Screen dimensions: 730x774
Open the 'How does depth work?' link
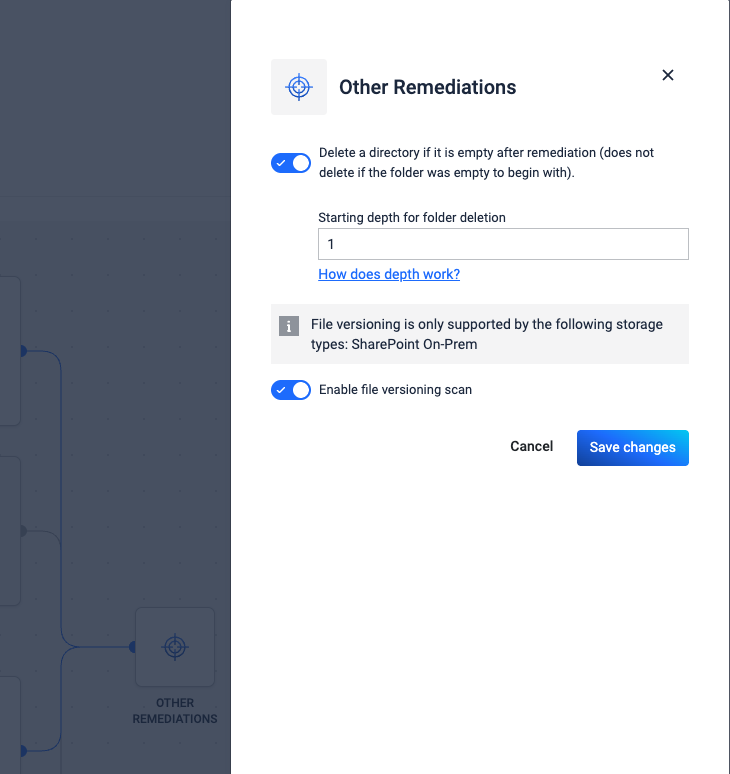[389, 274]
